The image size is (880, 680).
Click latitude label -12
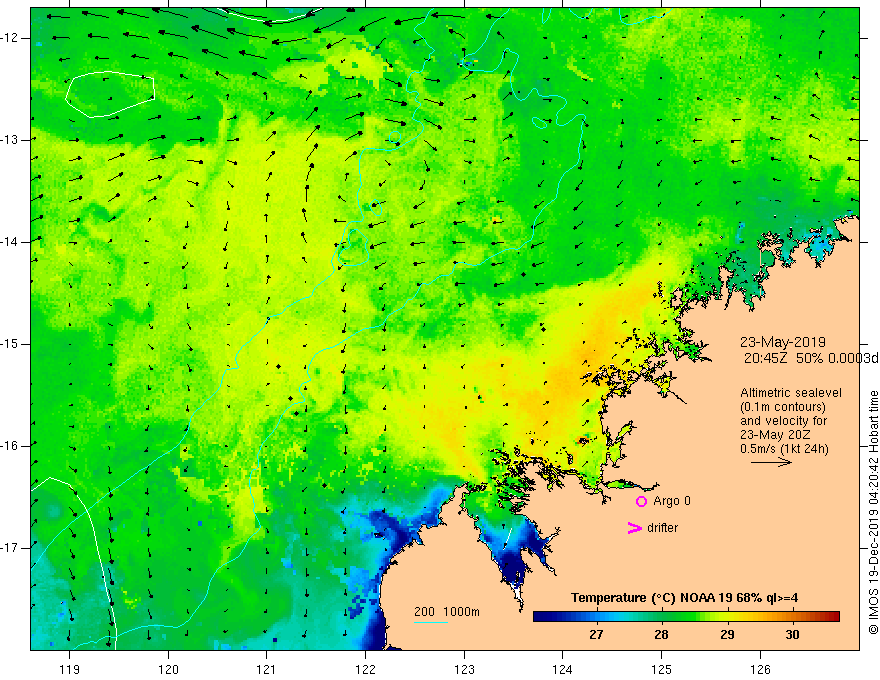coord(11,38)
